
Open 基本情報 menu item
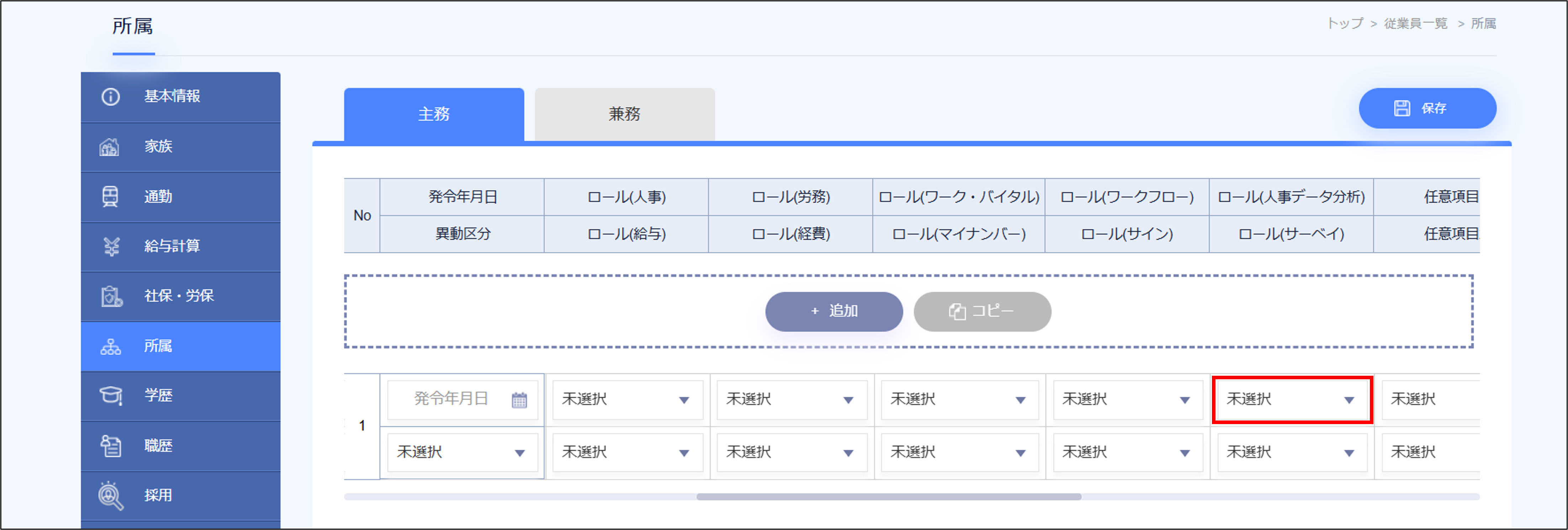(181, 97)
